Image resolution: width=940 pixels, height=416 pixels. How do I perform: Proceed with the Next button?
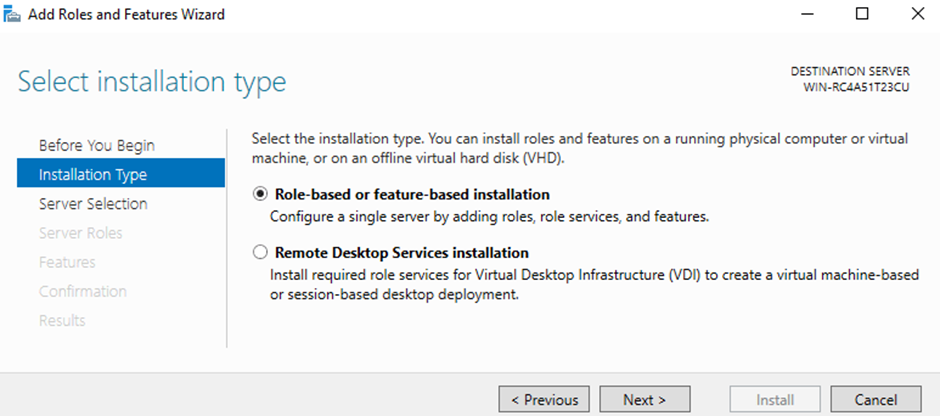pyautogui.click(x=643, y=399)
